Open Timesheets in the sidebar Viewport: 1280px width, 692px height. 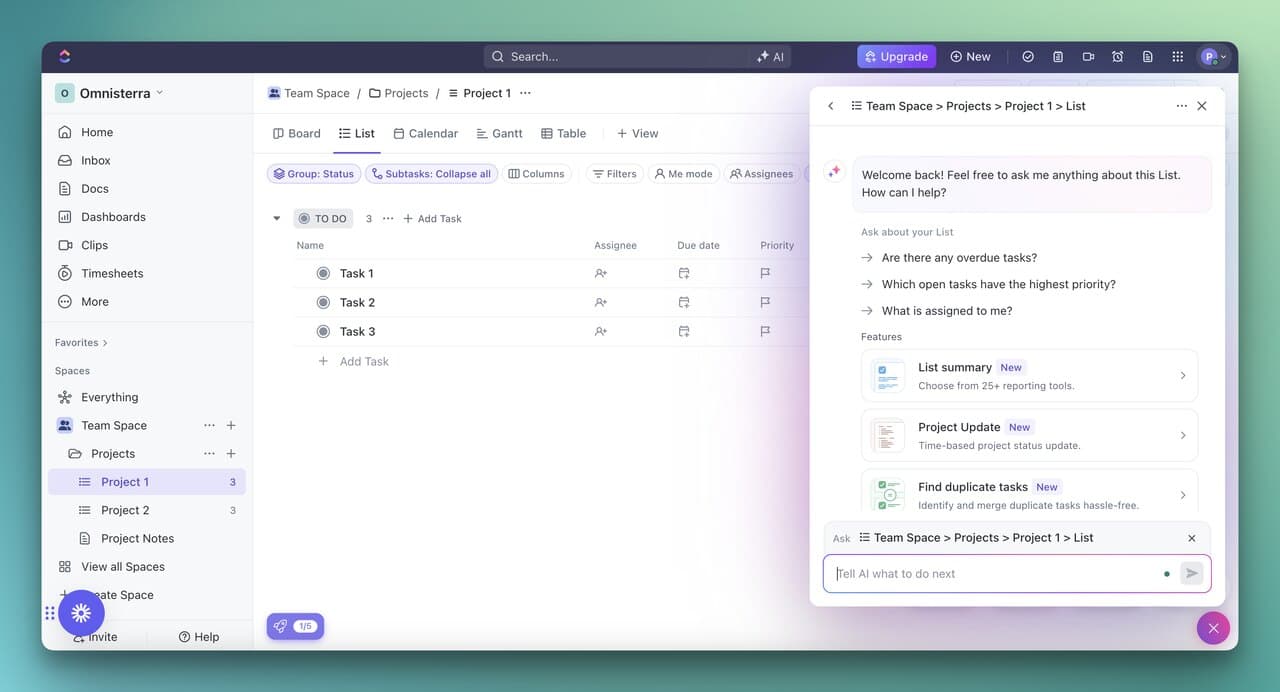147,273
